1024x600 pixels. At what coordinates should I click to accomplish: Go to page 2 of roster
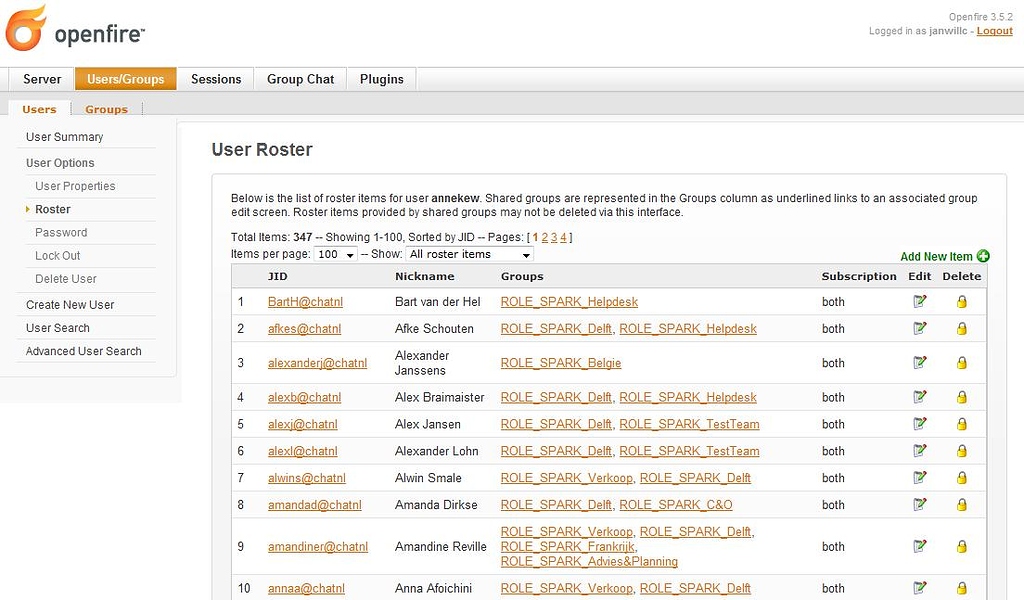pyautogui.click(x=545, y=237)
